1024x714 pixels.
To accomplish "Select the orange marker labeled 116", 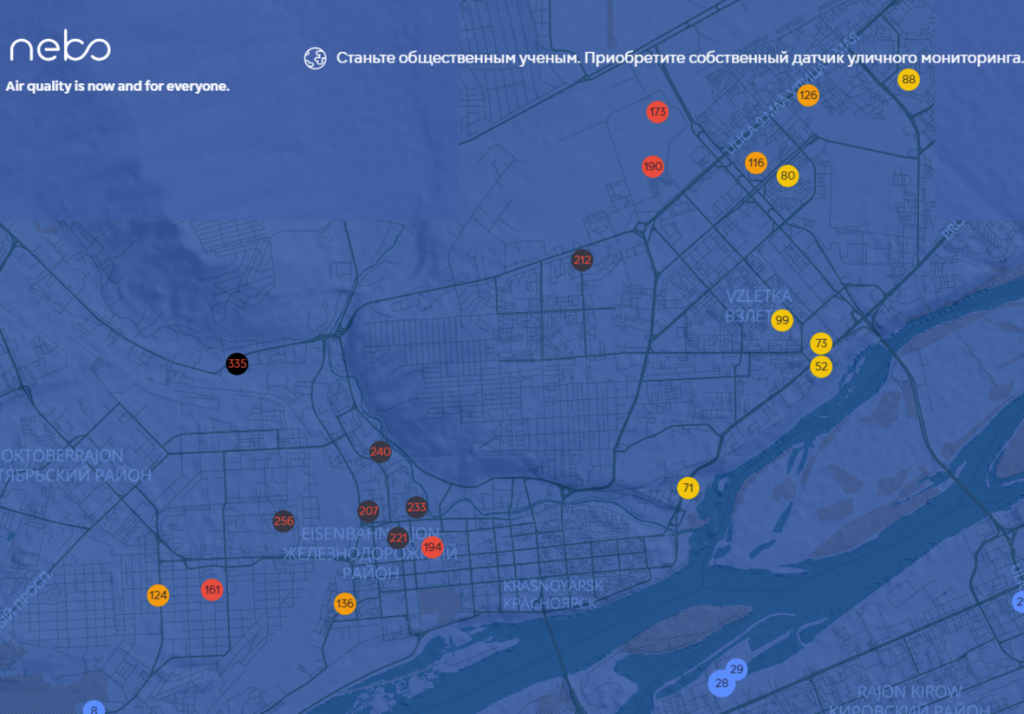I will click(756, 163).
